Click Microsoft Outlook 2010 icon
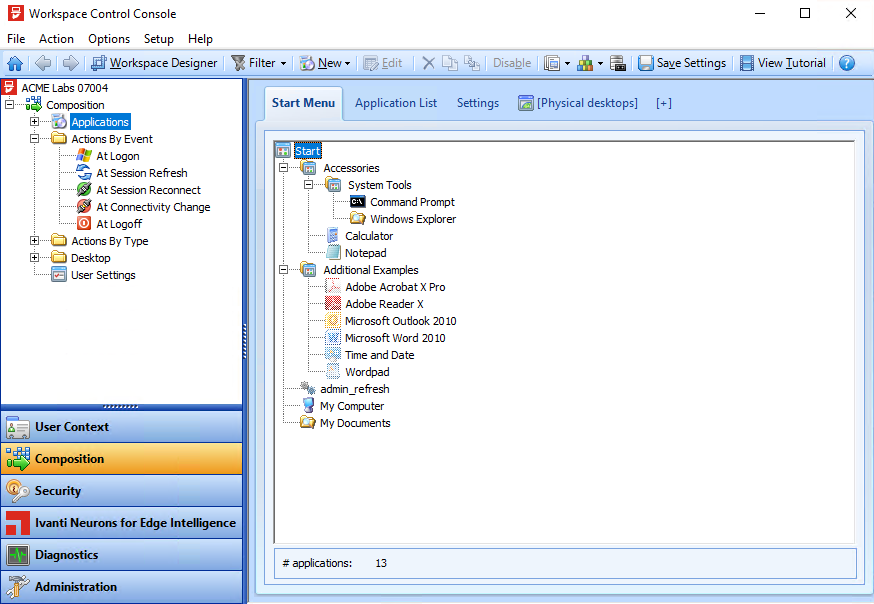The width and height of the screenshot is (874, 604). [333, 321]
